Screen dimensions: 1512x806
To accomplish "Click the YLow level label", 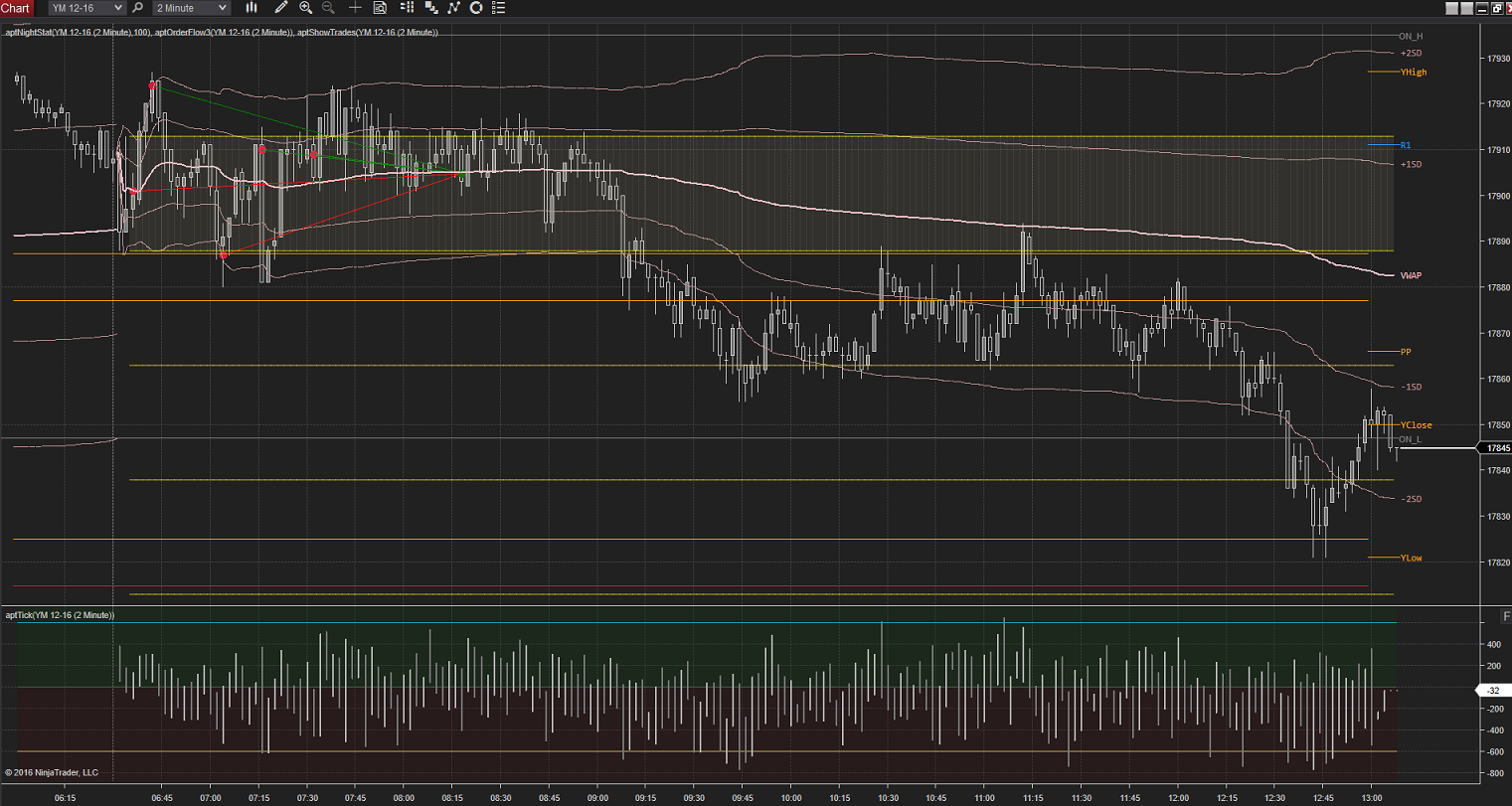I will click(x=1411, y=558).
